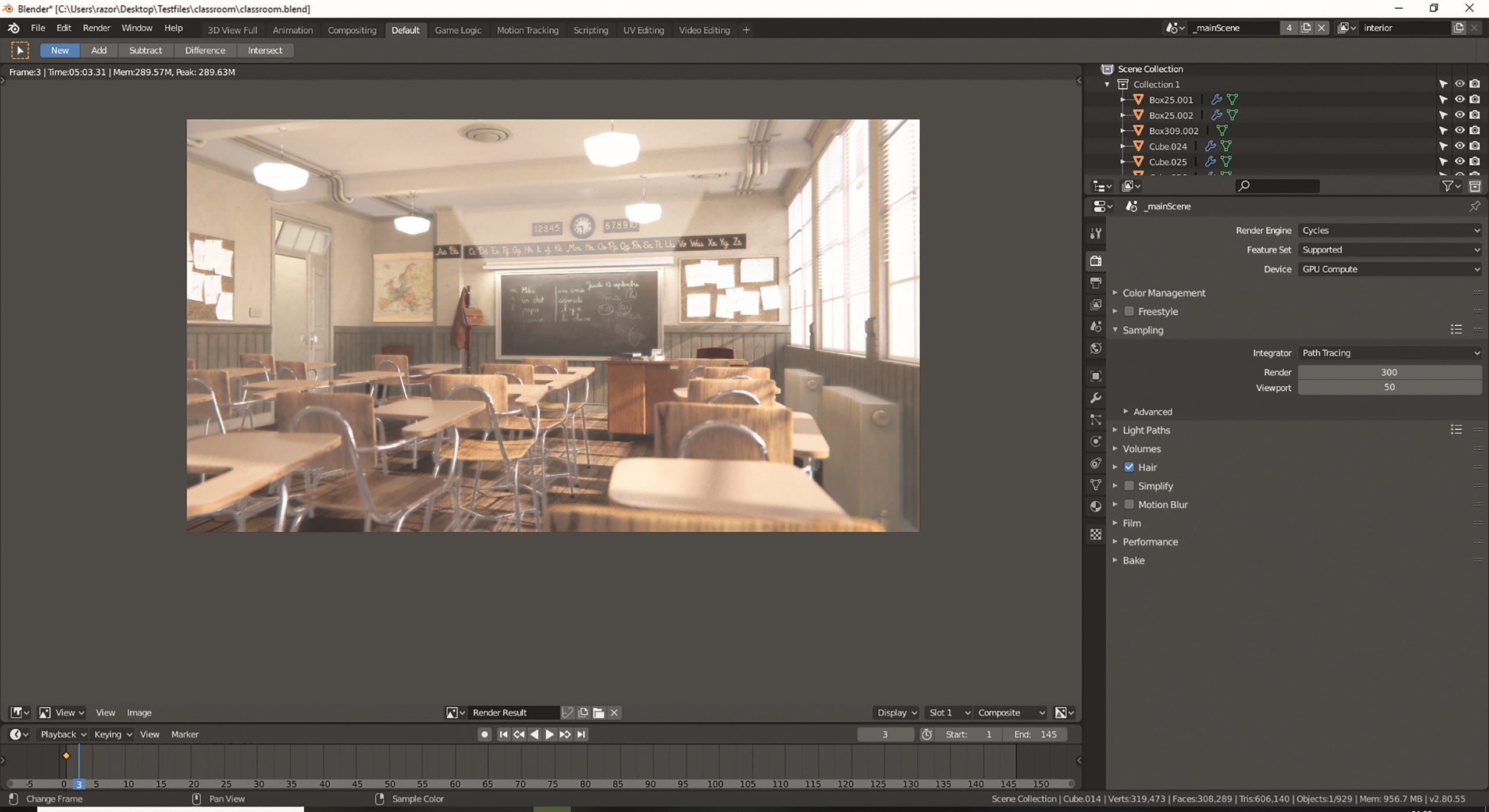Image resolution: width=1489 pixels, height=812 pixels.
Task: Enable the Motion Blur checkbox
Action: point(1129,504)
